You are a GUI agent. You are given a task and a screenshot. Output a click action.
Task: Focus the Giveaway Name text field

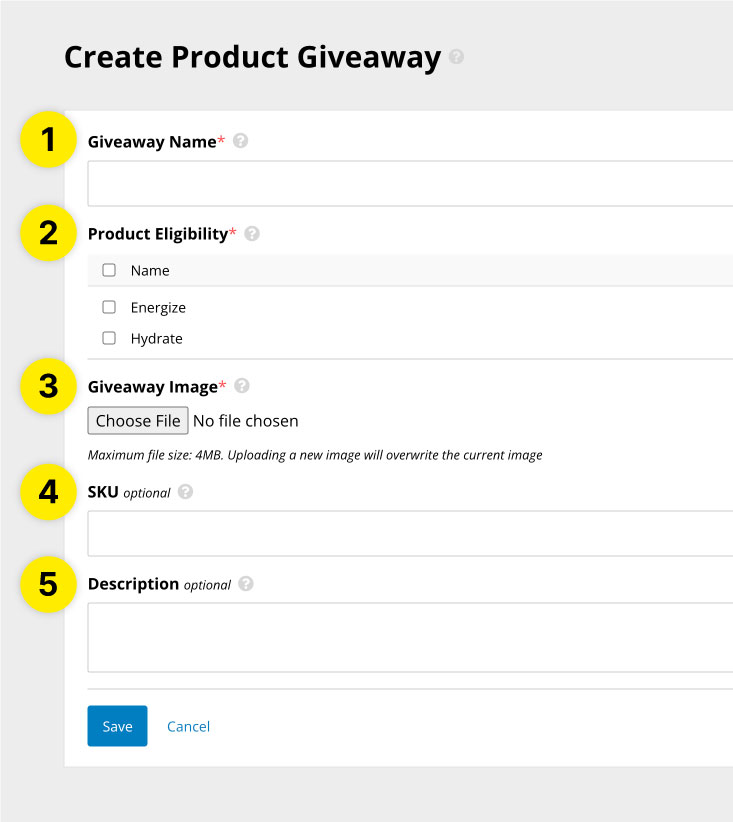click(410, 183)
